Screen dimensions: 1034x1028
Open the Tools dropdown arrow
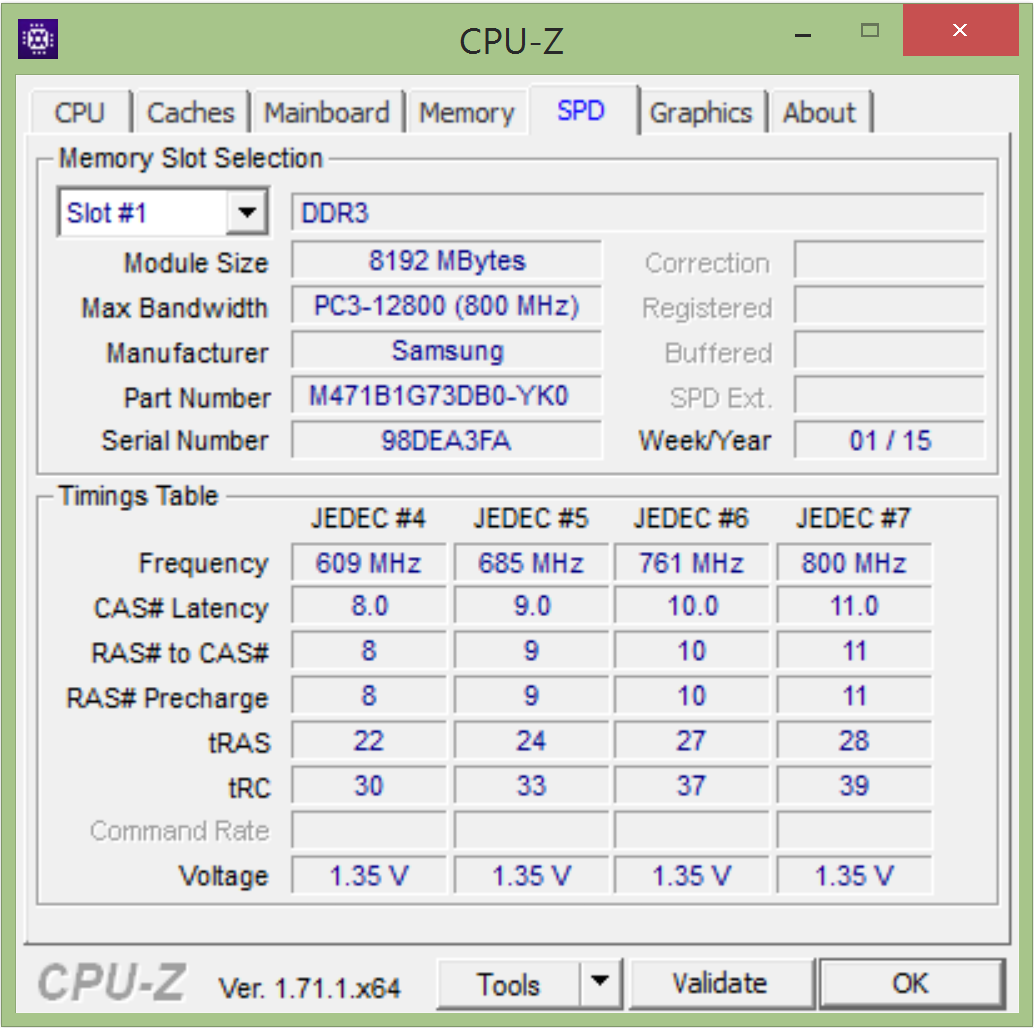600,983
